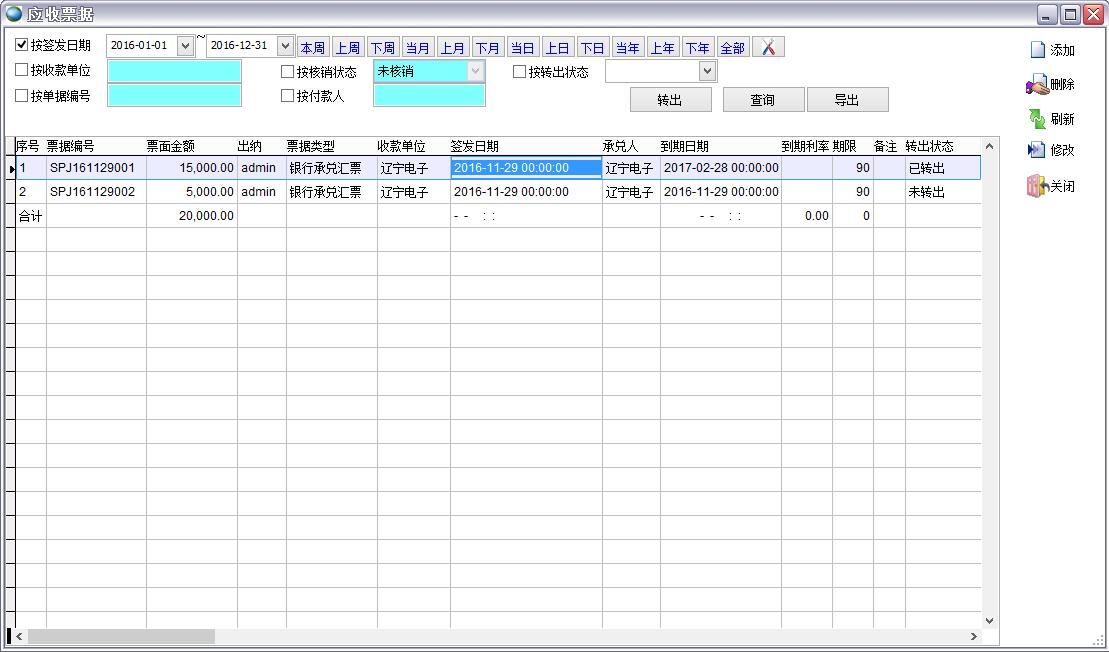Choose the 当年 quick date filter

pyautogui.click(x=628, y=48)
